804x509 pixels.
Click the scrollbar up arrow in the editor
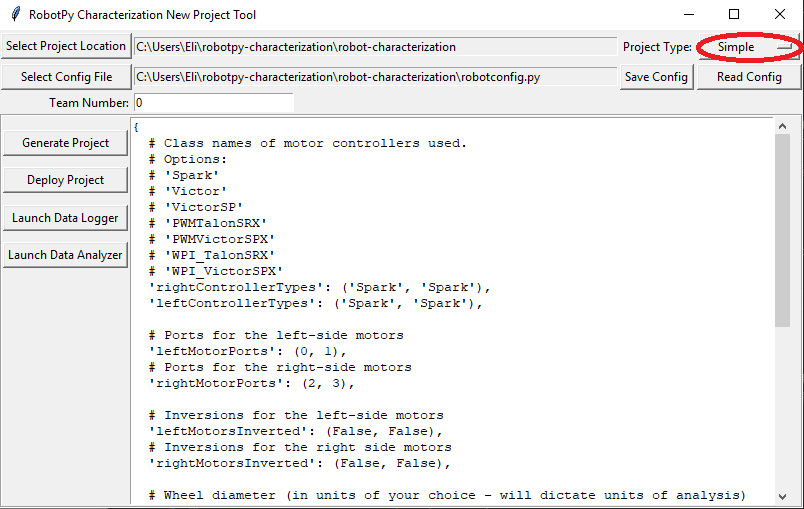coord(782,126)
